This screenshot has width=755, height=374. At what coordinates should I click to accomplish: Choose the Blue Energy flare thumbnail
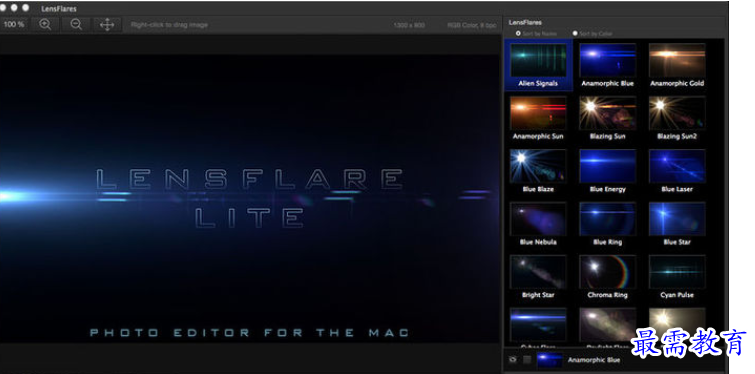(x=608, y=166)
